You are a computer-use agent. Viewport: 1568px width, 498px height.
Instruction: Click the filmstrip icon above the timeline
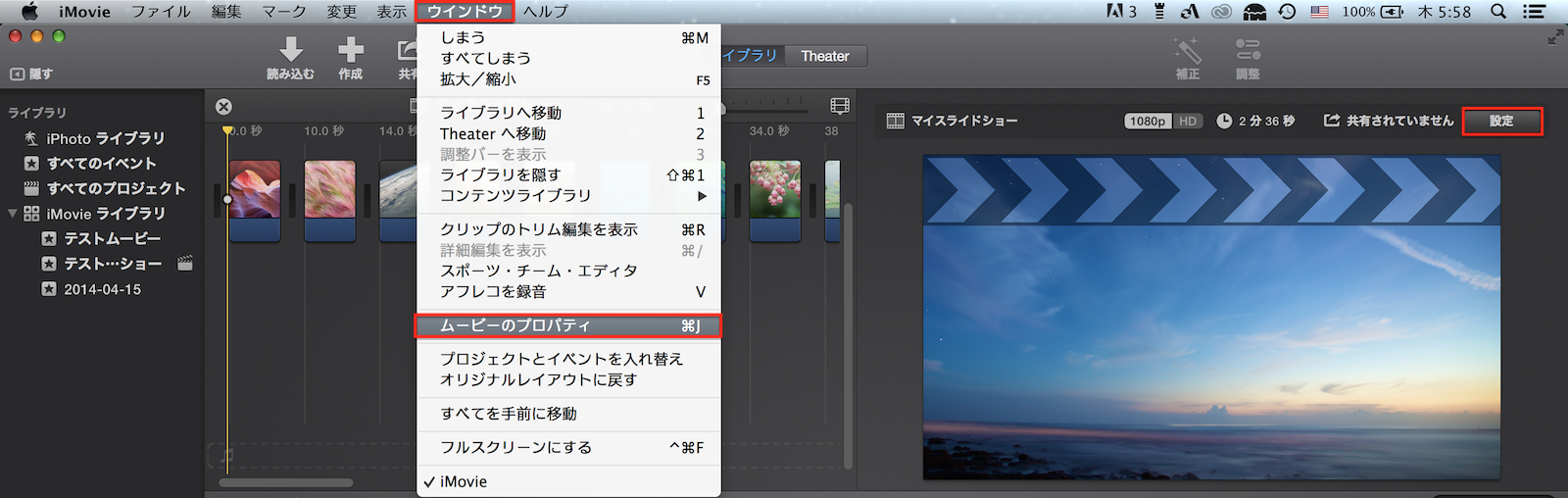[x=840, y=105]
